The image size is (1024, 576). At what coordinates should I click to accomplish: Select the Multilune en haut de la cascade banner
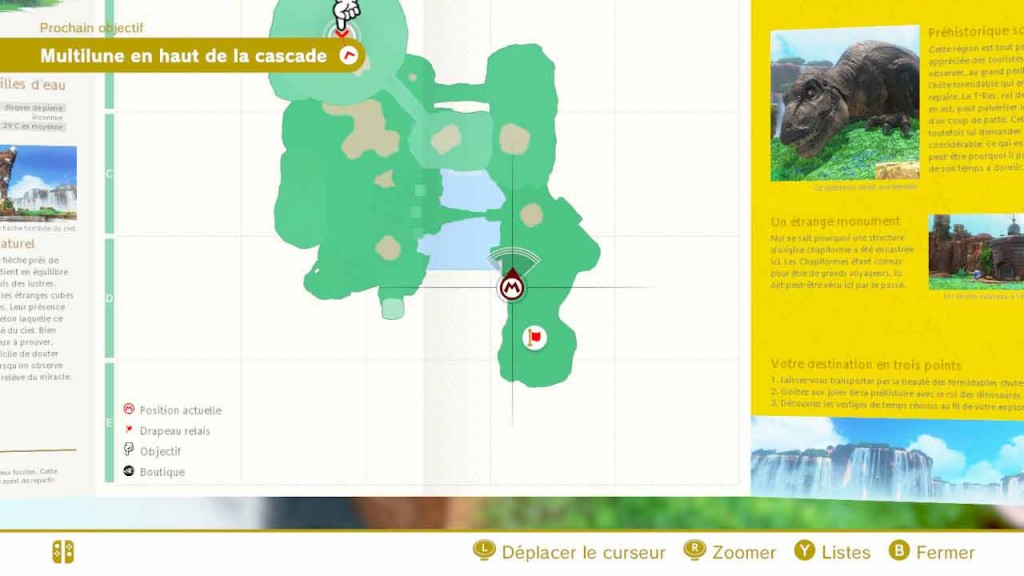click(x=182, y=56)
